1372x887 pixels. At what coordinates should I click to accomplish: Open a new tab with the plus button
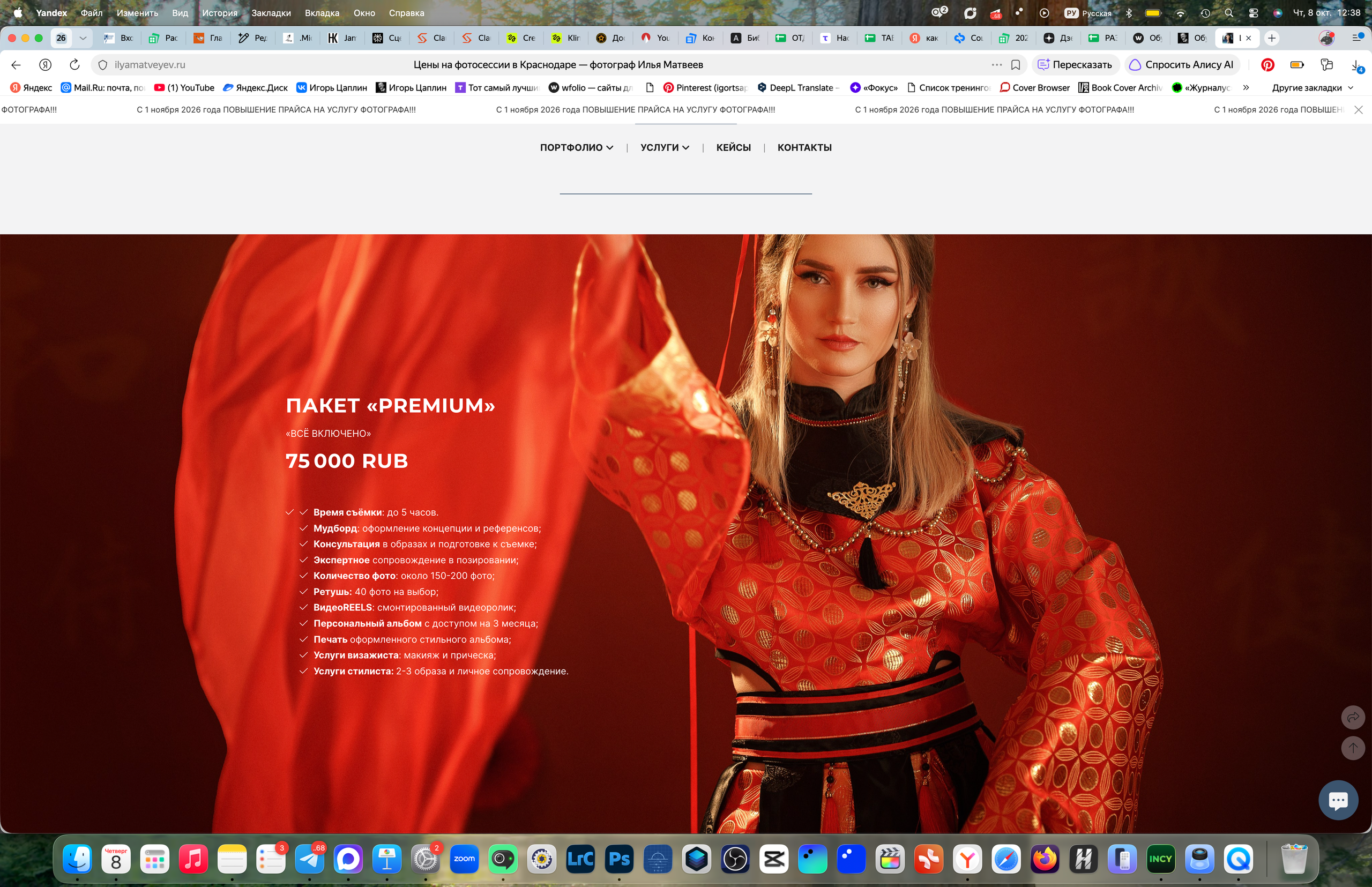[1272, 38]
